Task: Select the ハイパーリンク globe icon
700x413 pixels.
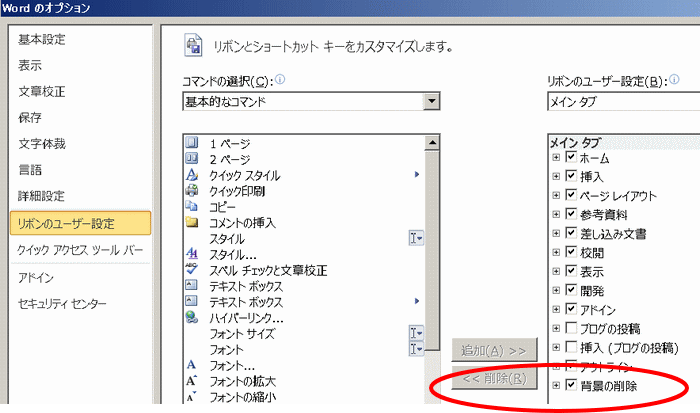Action: (193, 318)
